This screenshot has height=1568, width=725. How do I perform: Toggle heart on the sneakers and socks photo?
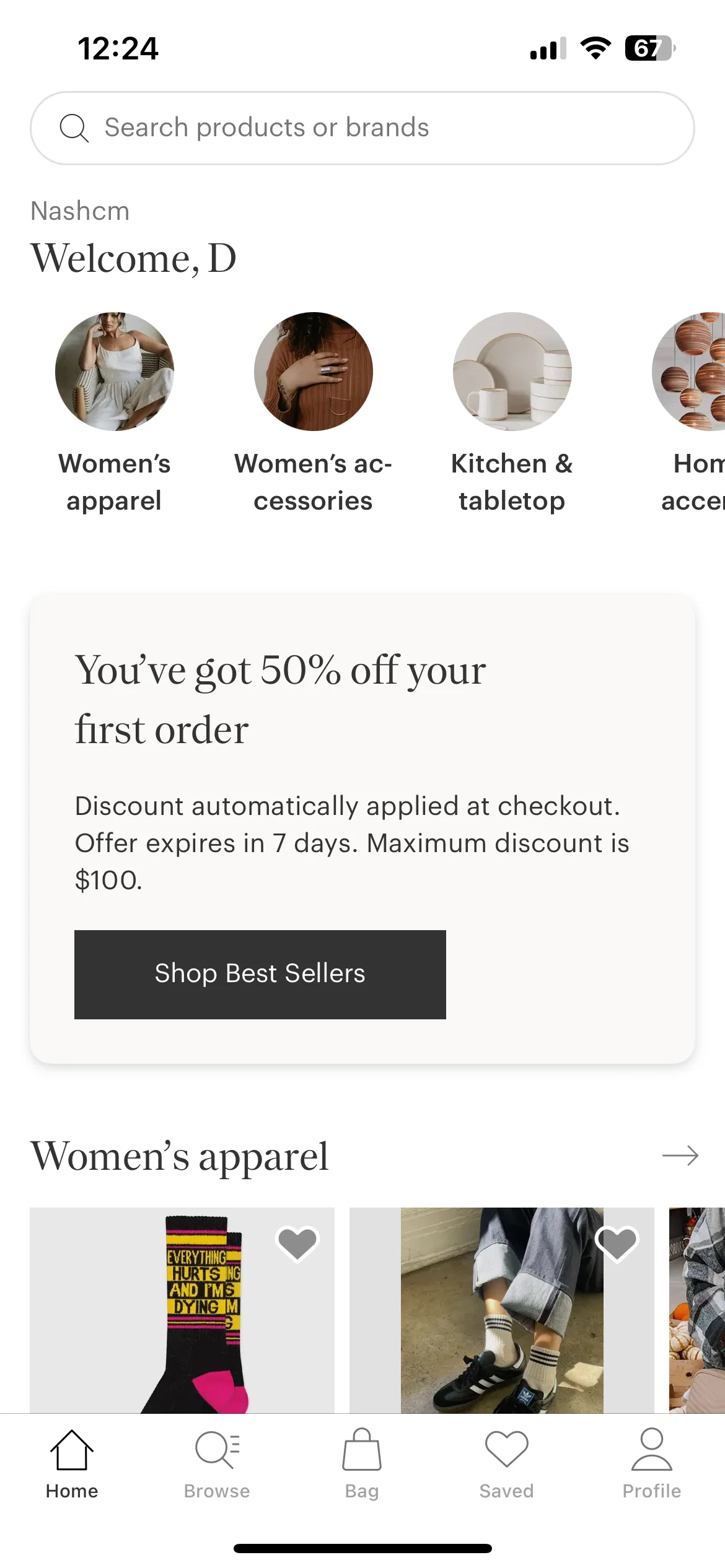pyautogui.click(x=617, y=1244)
